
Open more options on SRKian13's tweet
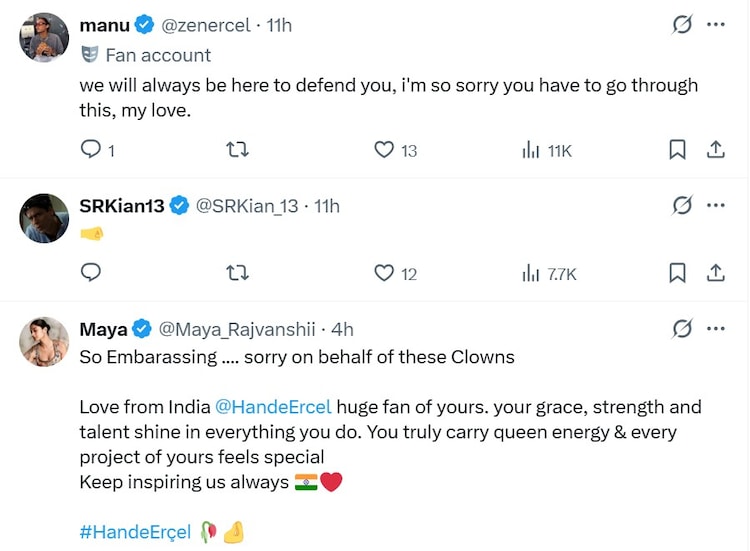coord(716,206)
